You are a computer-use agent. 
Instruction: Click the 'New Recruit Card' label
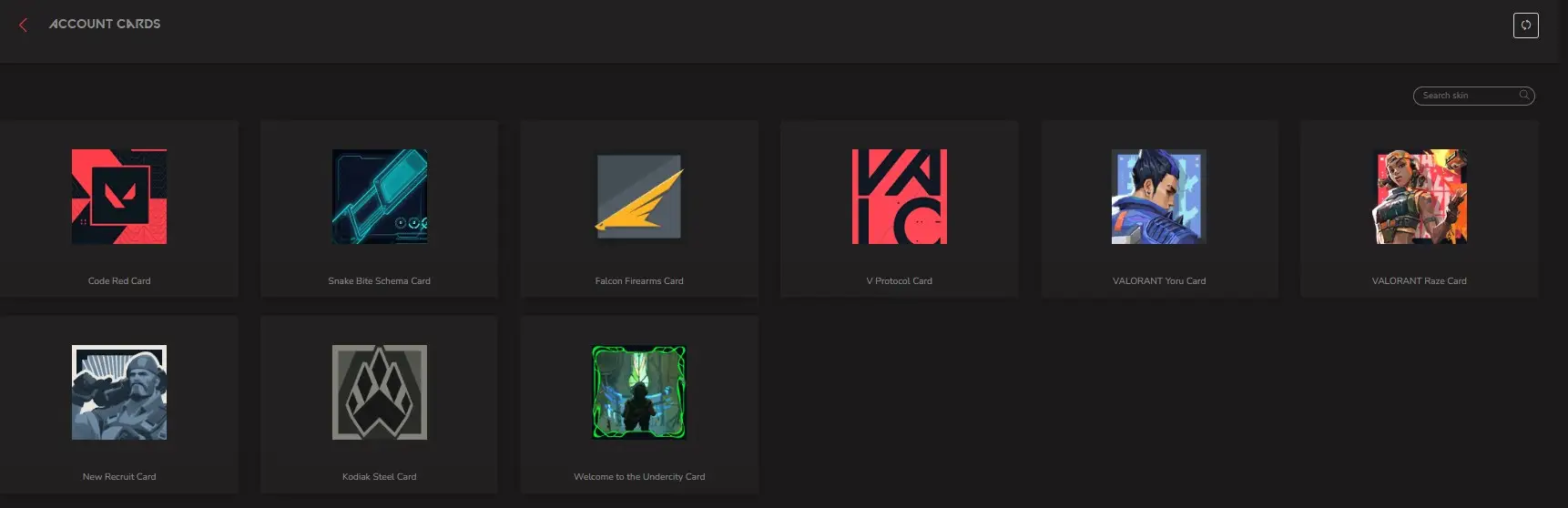pos(119,477)
